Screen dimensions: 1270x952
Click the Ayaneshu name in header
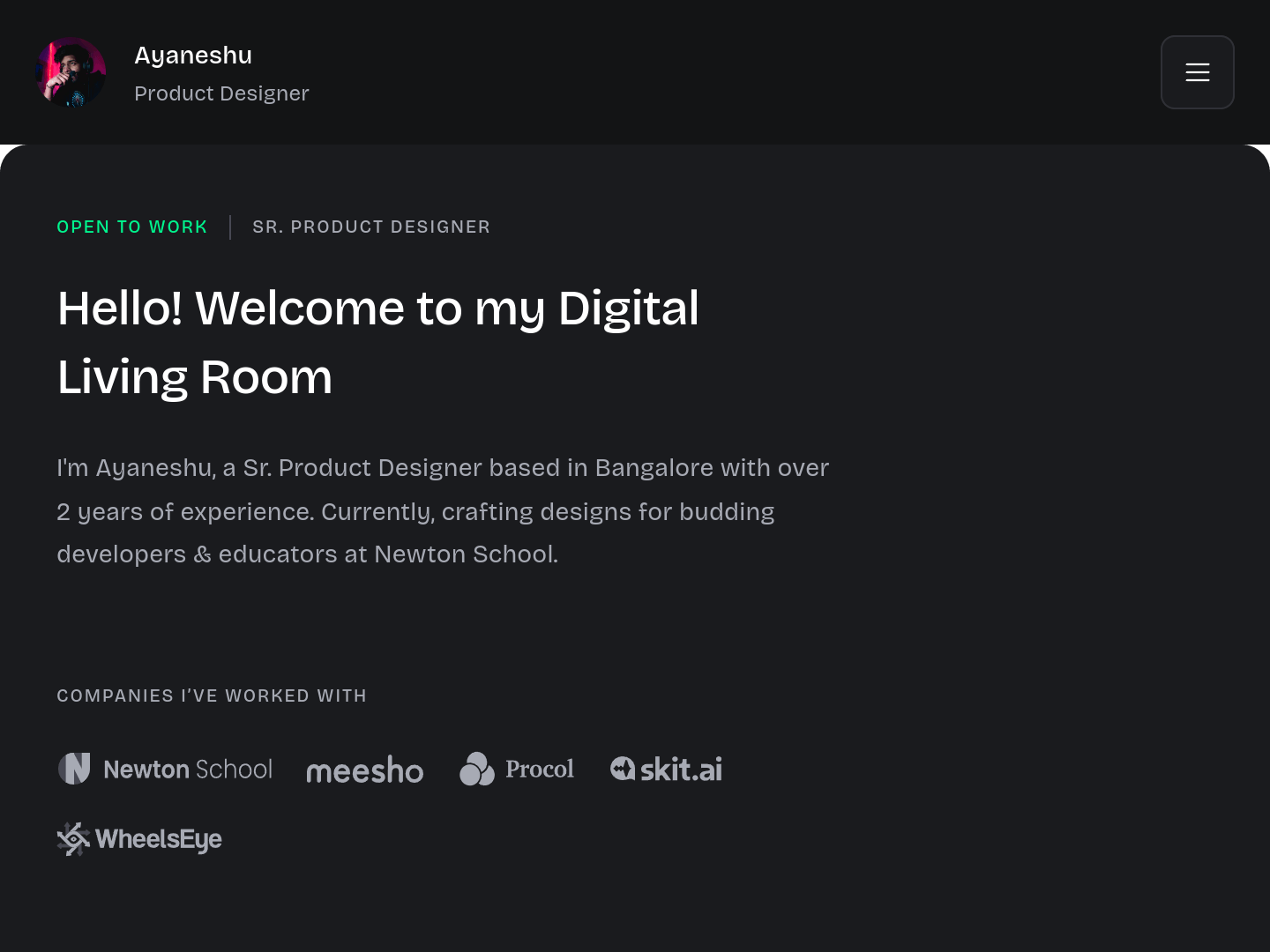(193, 56)
